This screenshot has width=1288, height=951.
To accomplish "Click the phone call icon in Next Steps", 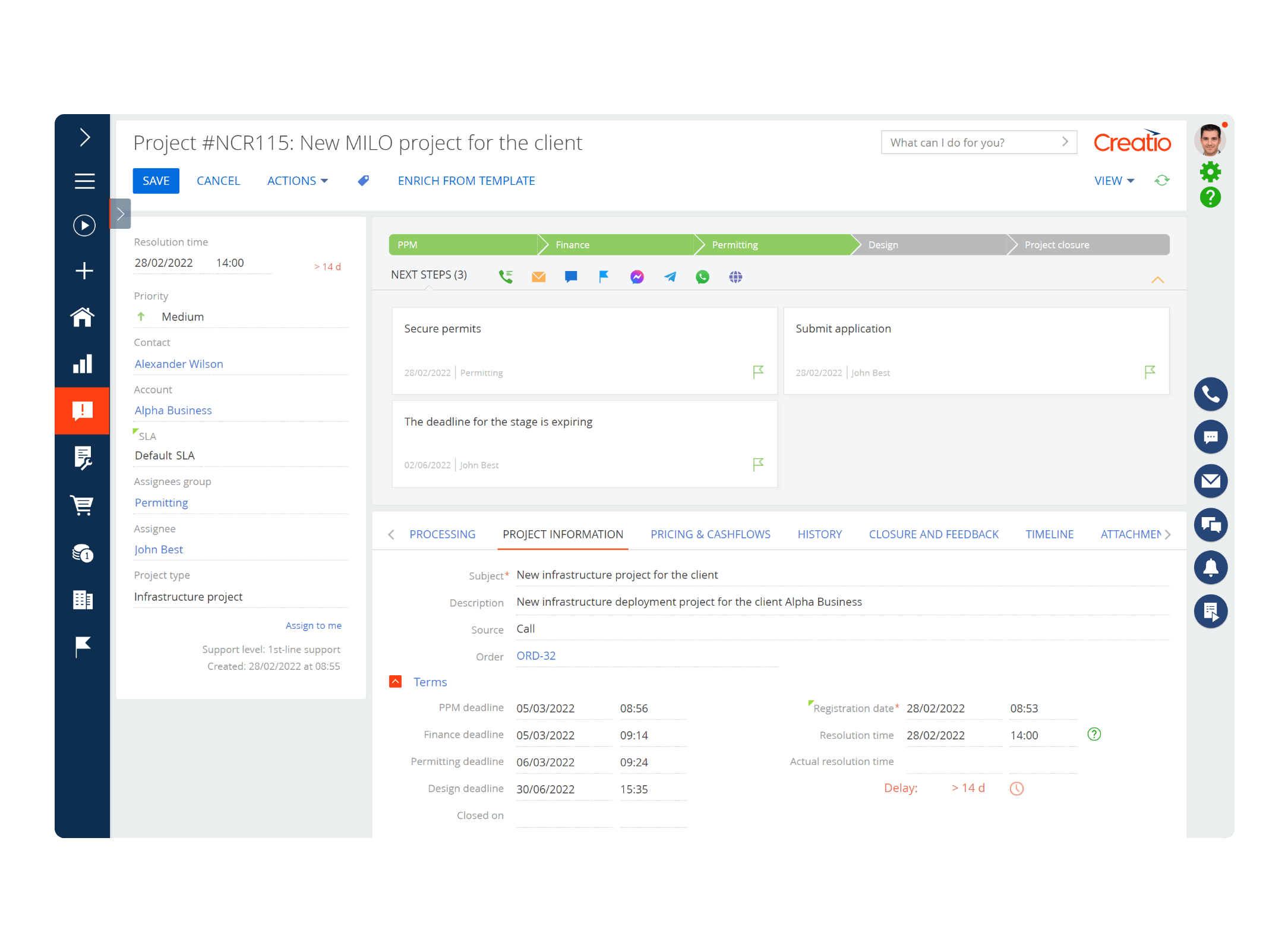I will [x=506, y=276].
